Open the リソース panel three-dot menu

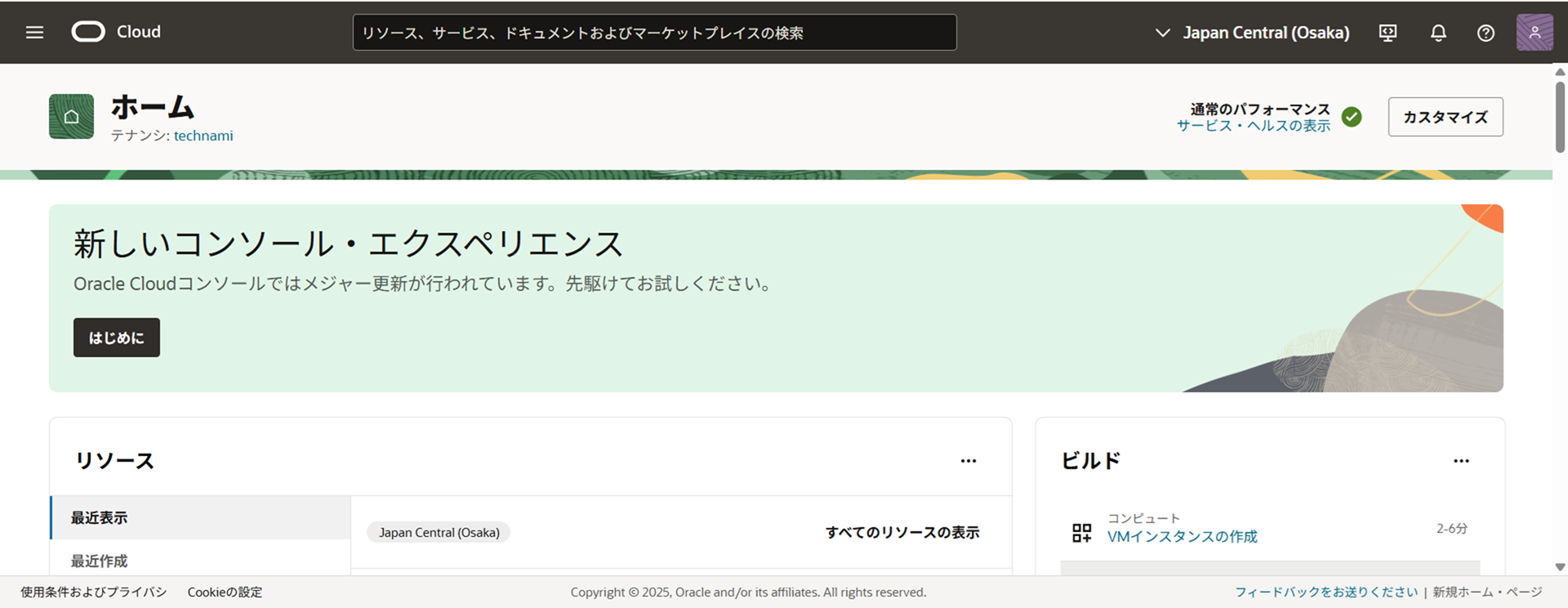969,461
